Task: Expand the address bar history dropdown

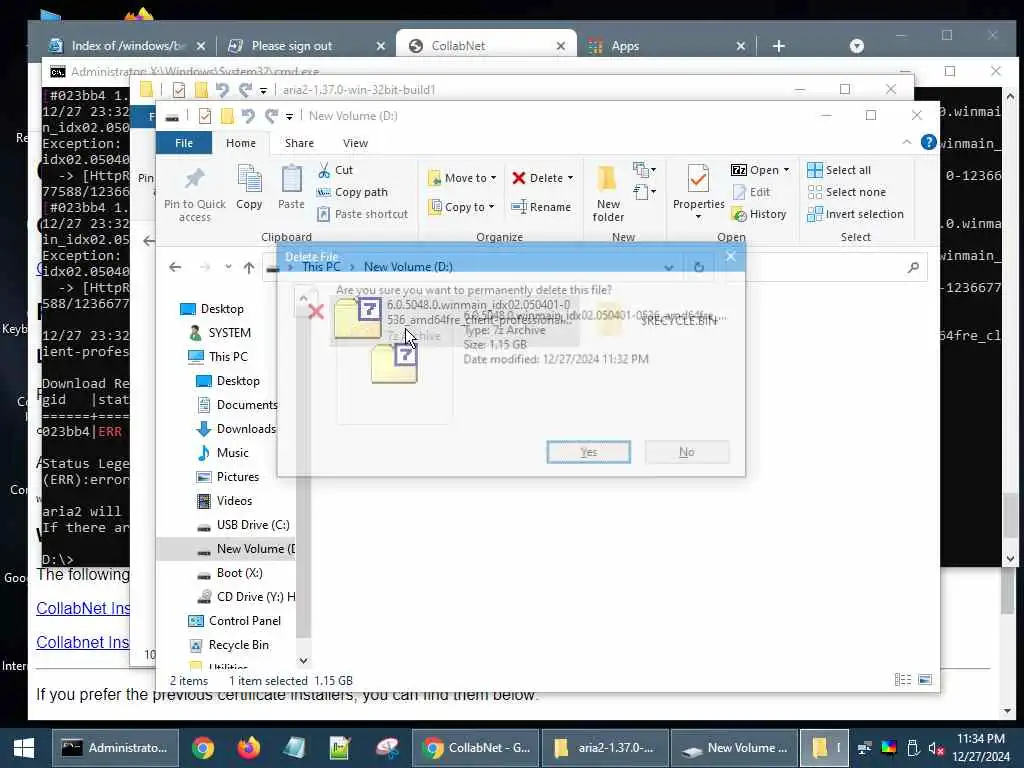Action: pos(668,267)
